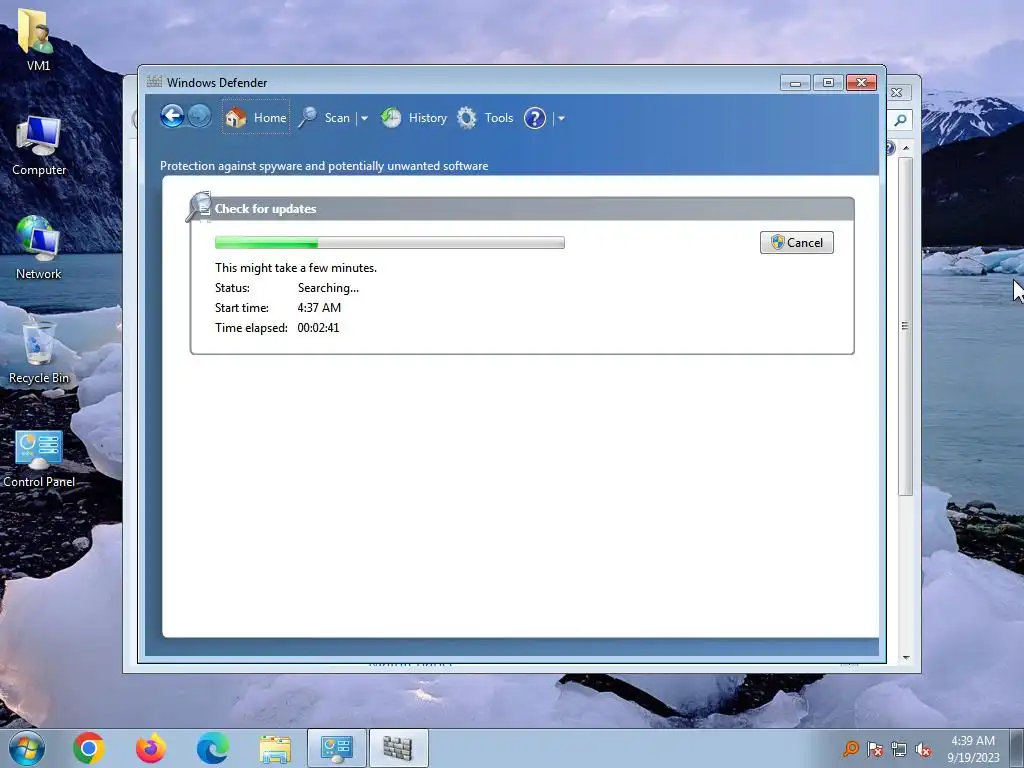Launch Google Chrome from taskbar
This screenshot has height=768, width=1024.
coord(89,748)
